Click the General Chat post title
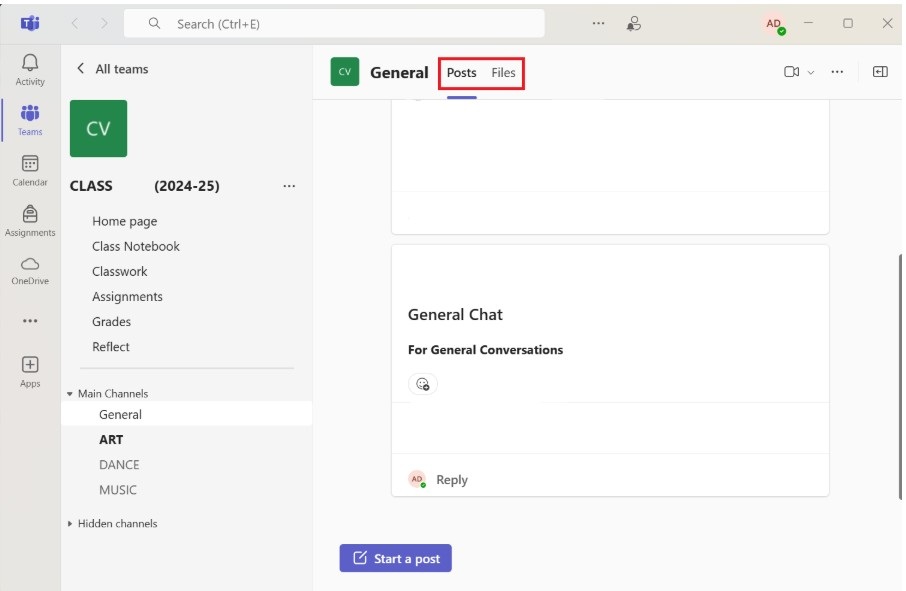906x591 pixels. point(455,315)
